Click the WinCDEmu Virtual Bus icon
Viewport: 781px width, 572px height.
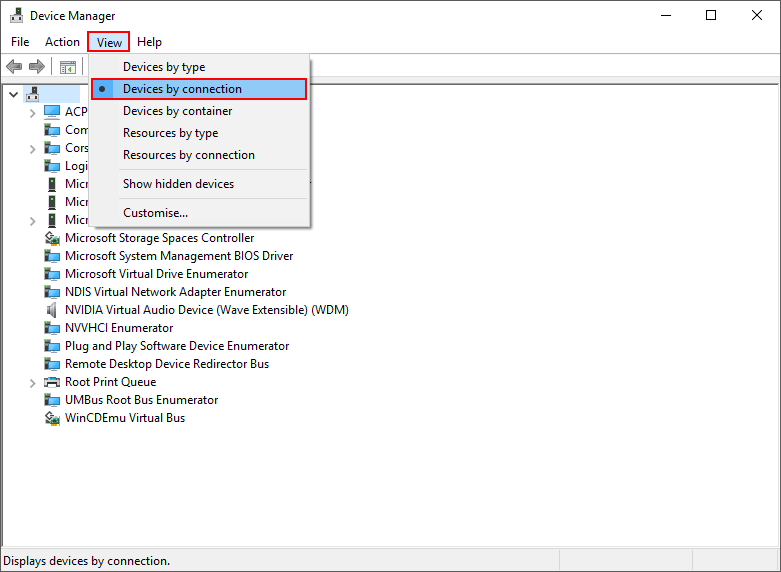click(x=52, y=418)
